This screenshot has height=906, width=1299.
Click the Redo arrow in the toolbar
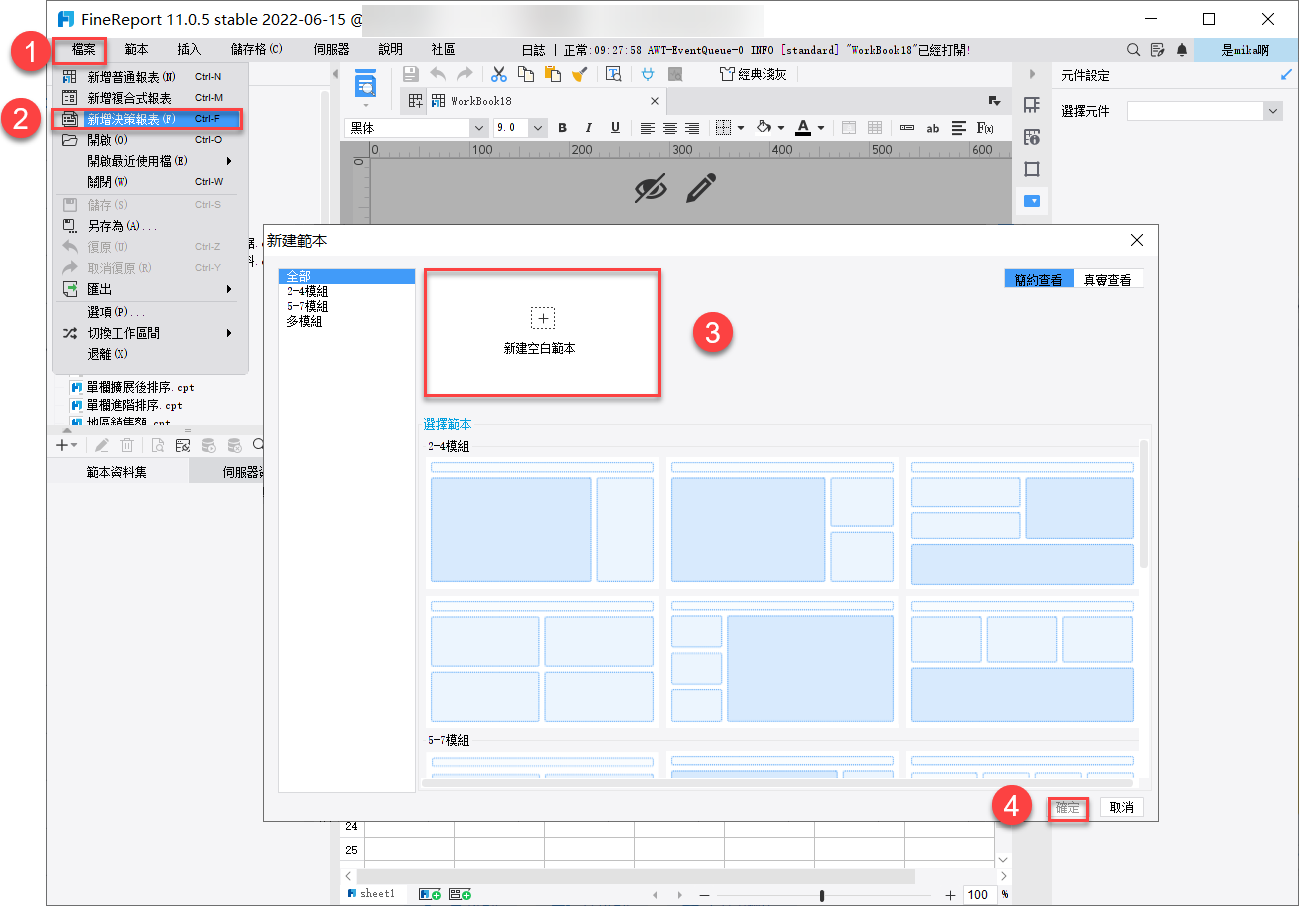[x=465, y=74]
